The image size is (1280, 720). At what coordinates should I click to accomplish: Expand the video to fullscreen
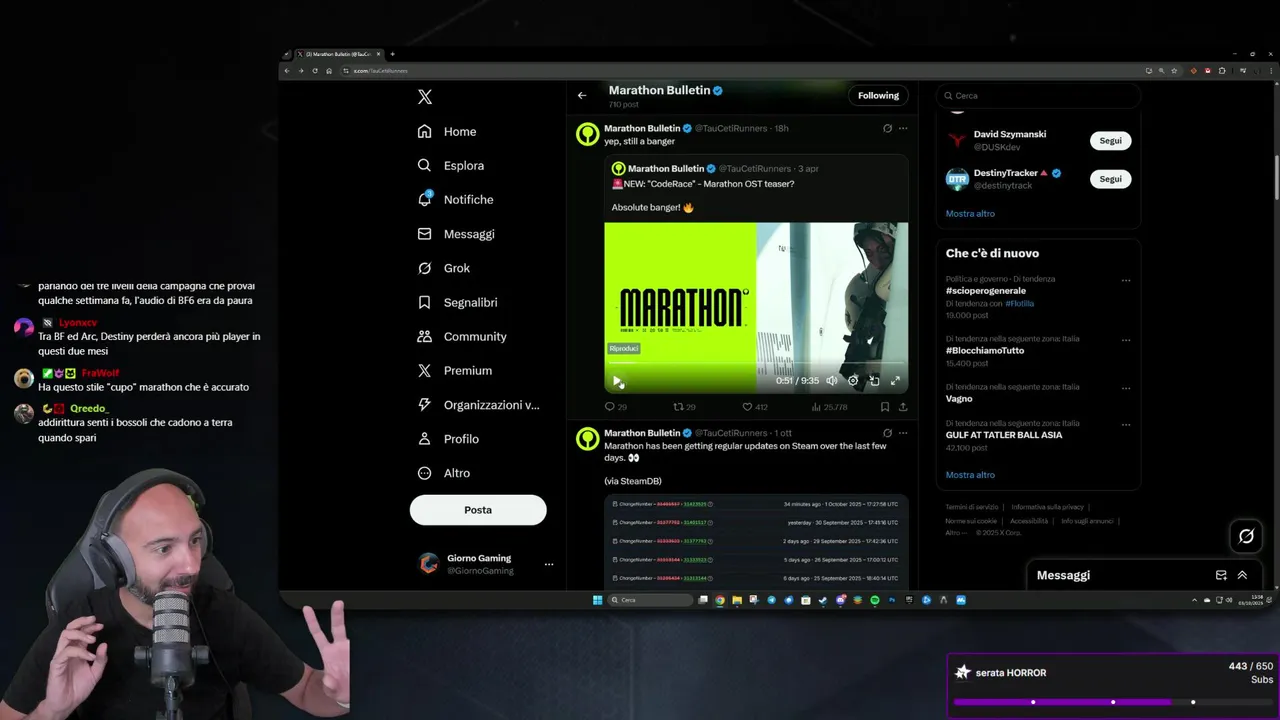tap(895, 381)
